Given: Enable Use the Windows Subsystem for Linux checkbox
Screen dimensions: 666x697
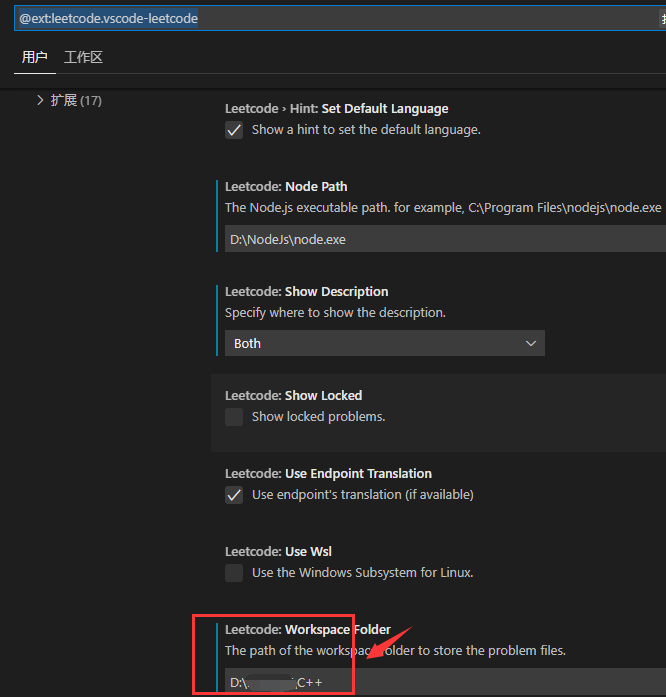Looking at the screenshot, I should coord(234,573).
